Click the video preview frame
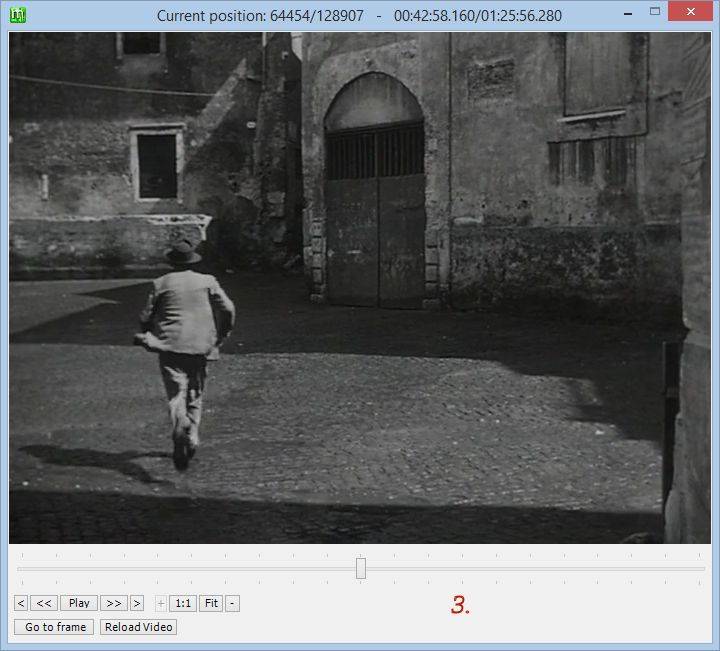Viewport: 720px width, 651px height. click(360, 288)
